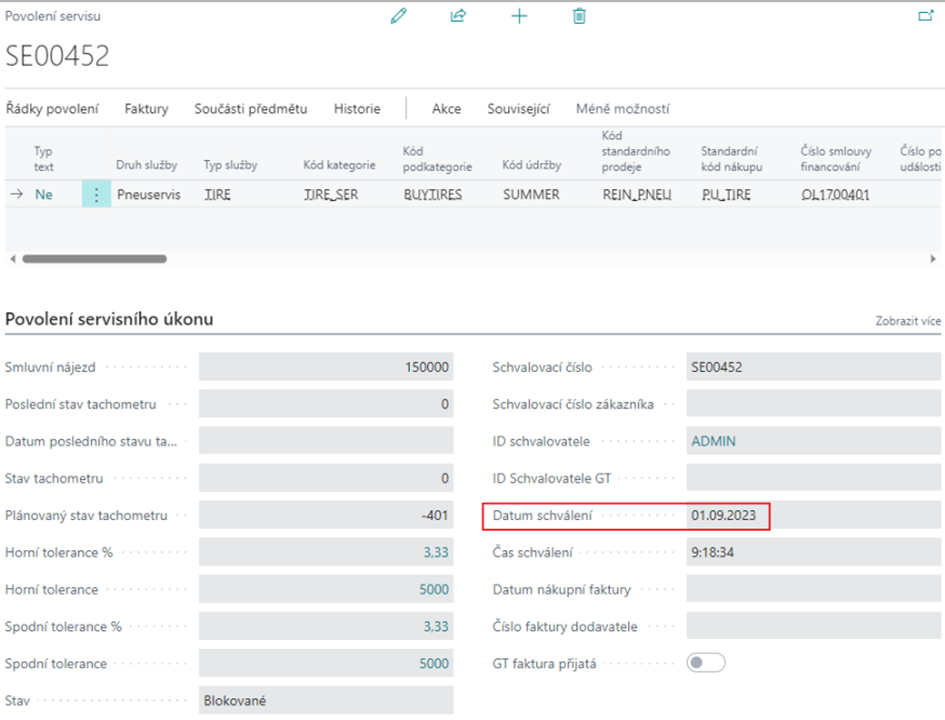Open the Faktury menu

click(x=146, y=109)
